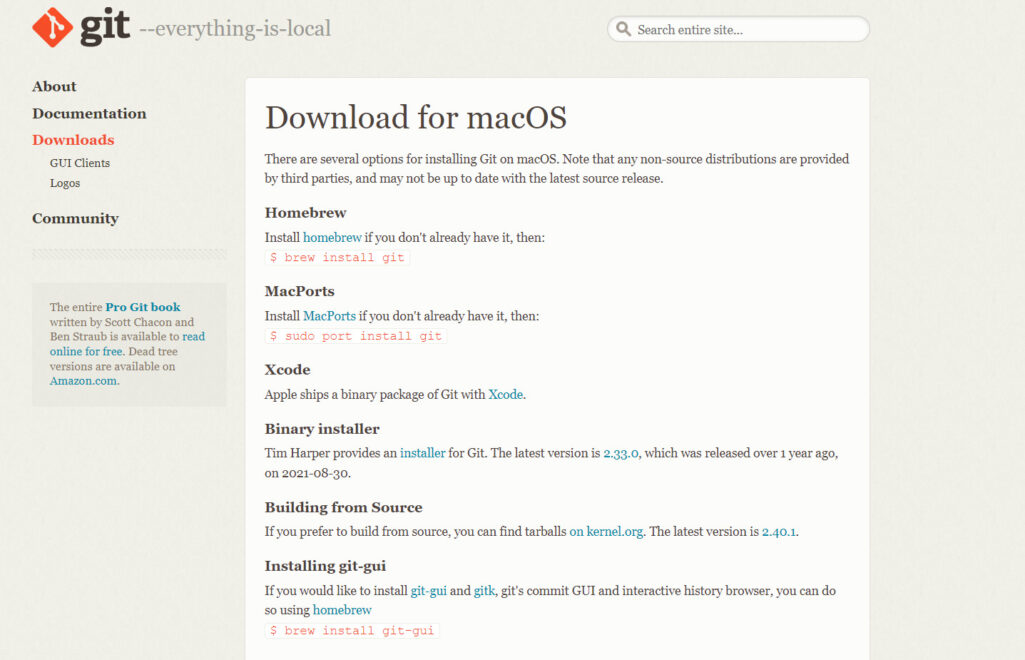Open the MacPorts link after 'Install'
1025x660 pixels.
[329, 316]
